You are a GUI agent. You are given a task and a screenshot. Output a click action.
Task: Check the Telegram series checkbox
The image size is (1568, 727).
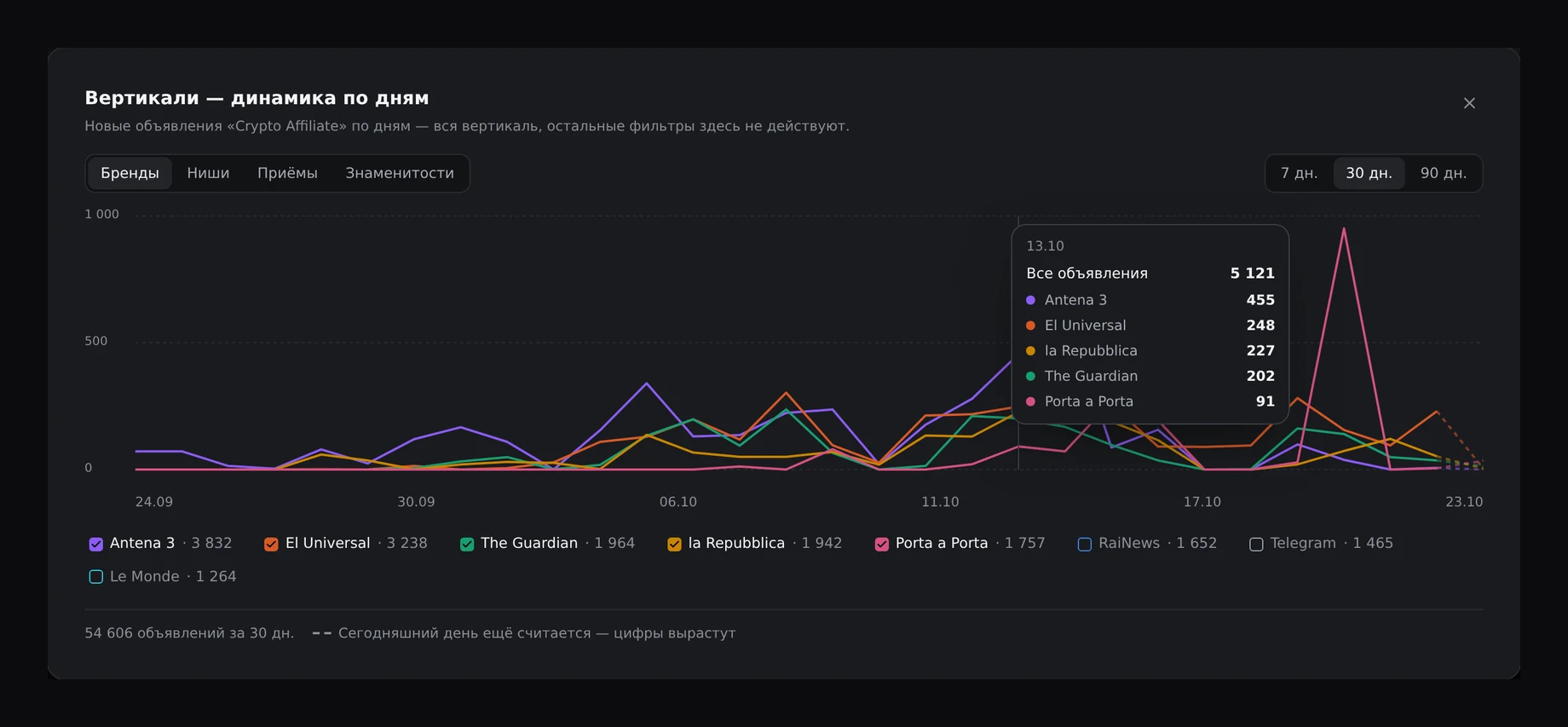[x=1256, y=544]
